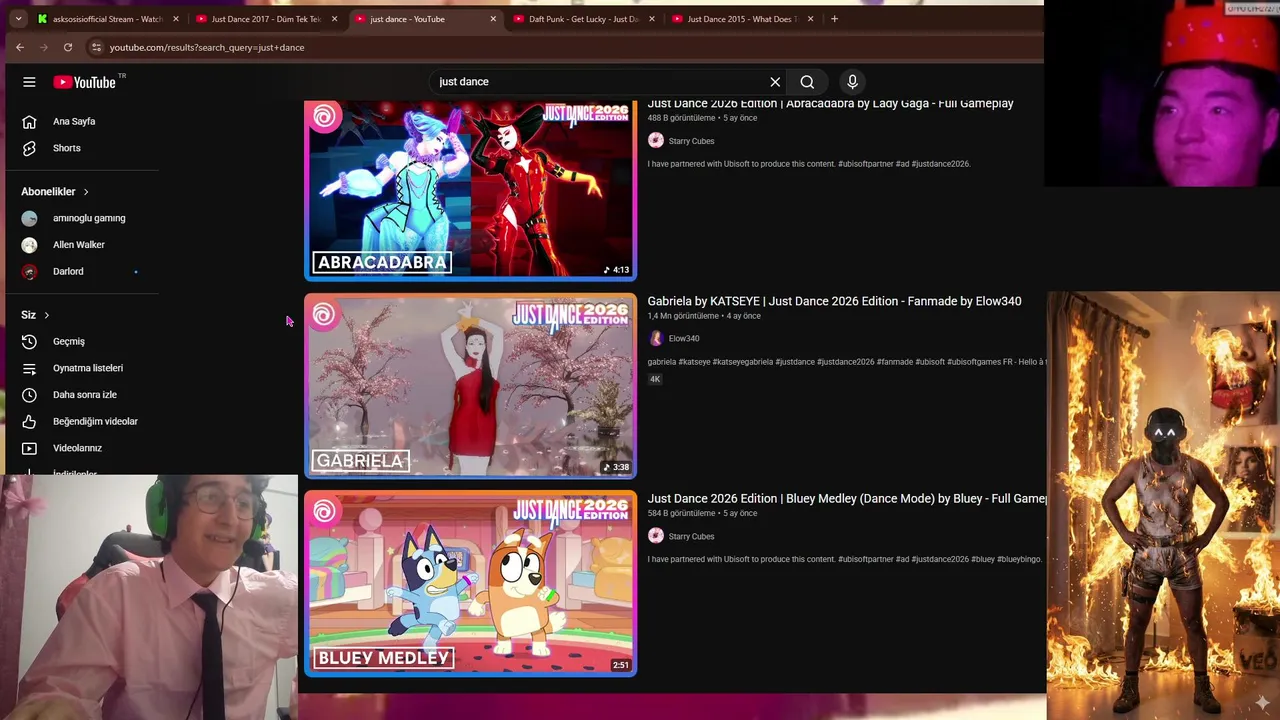Image resolution: width=1280 pixels, height=720 pixels.
Task: Switch to Just Dance 2017 Düm Tek Tek tab
Action: [x=265, y=19]
